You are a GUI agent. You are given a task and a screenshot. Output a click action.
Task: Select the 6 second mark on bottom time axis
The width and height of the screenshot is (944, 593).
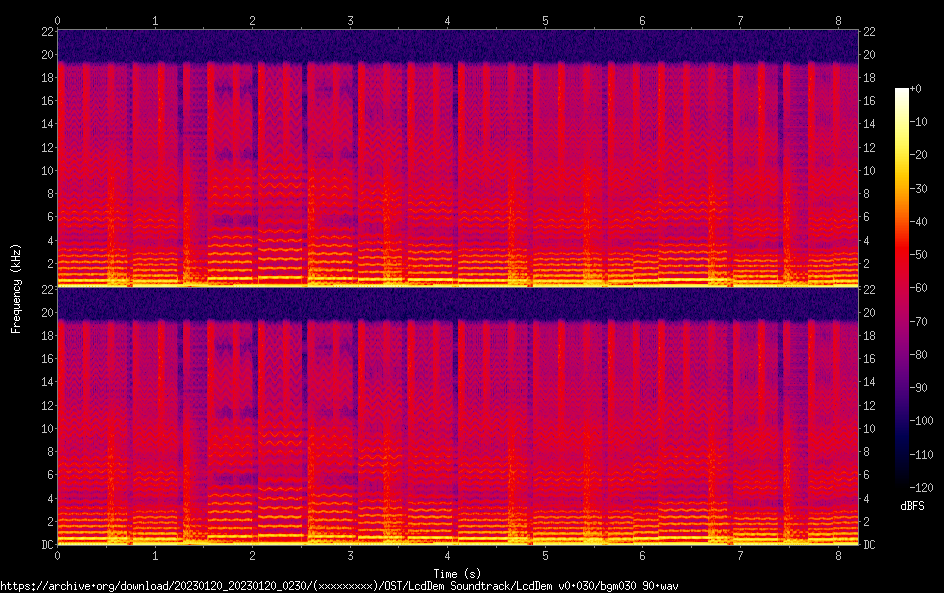(x=643, y=555)
